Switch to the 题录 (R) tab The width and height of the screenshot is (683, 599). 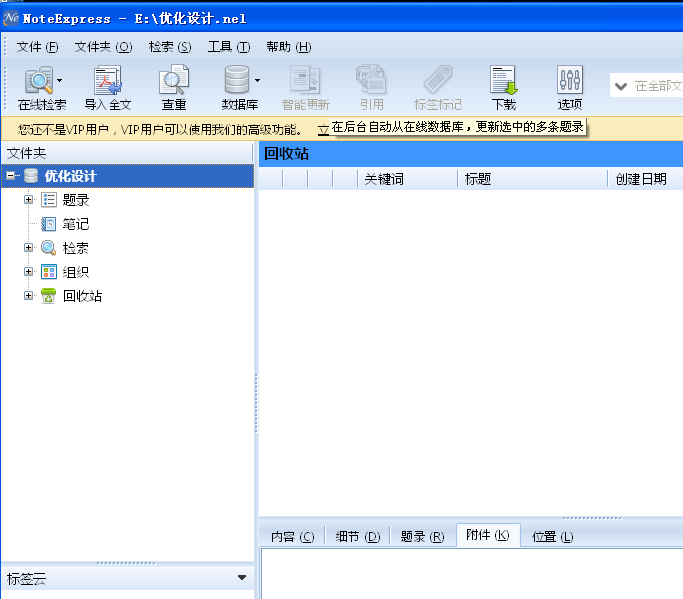(x=423, y=537)
